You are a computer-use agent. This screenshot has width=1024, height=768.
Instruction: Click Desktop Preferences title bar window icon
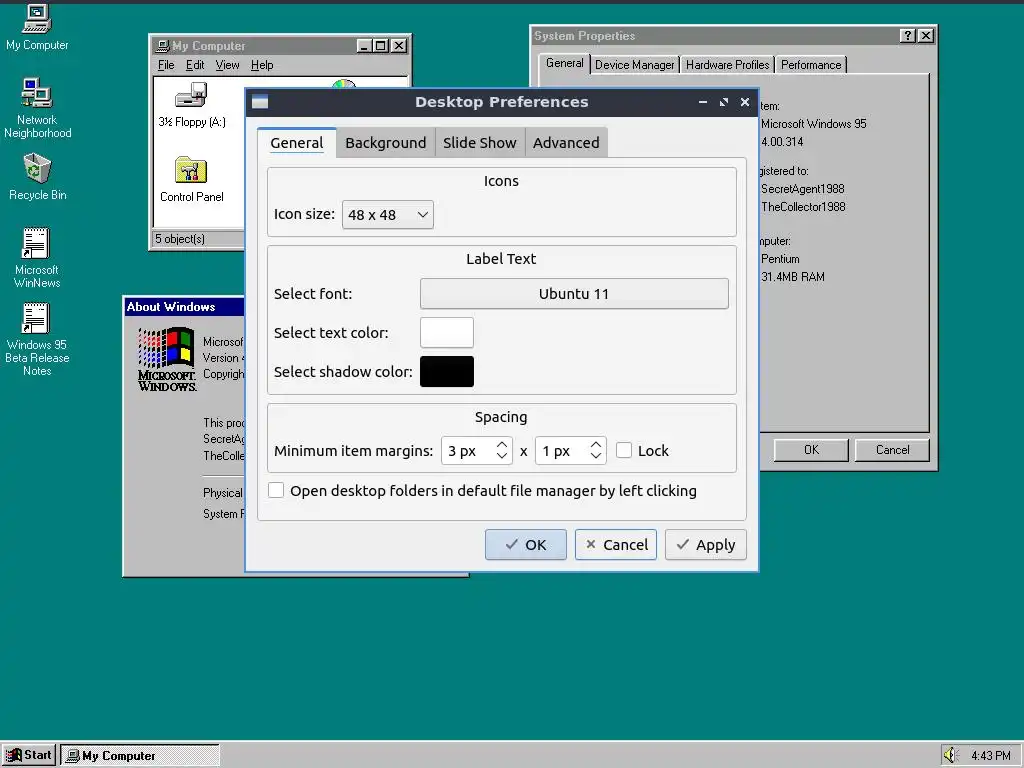pyautogui.click(x=260, y=102)
